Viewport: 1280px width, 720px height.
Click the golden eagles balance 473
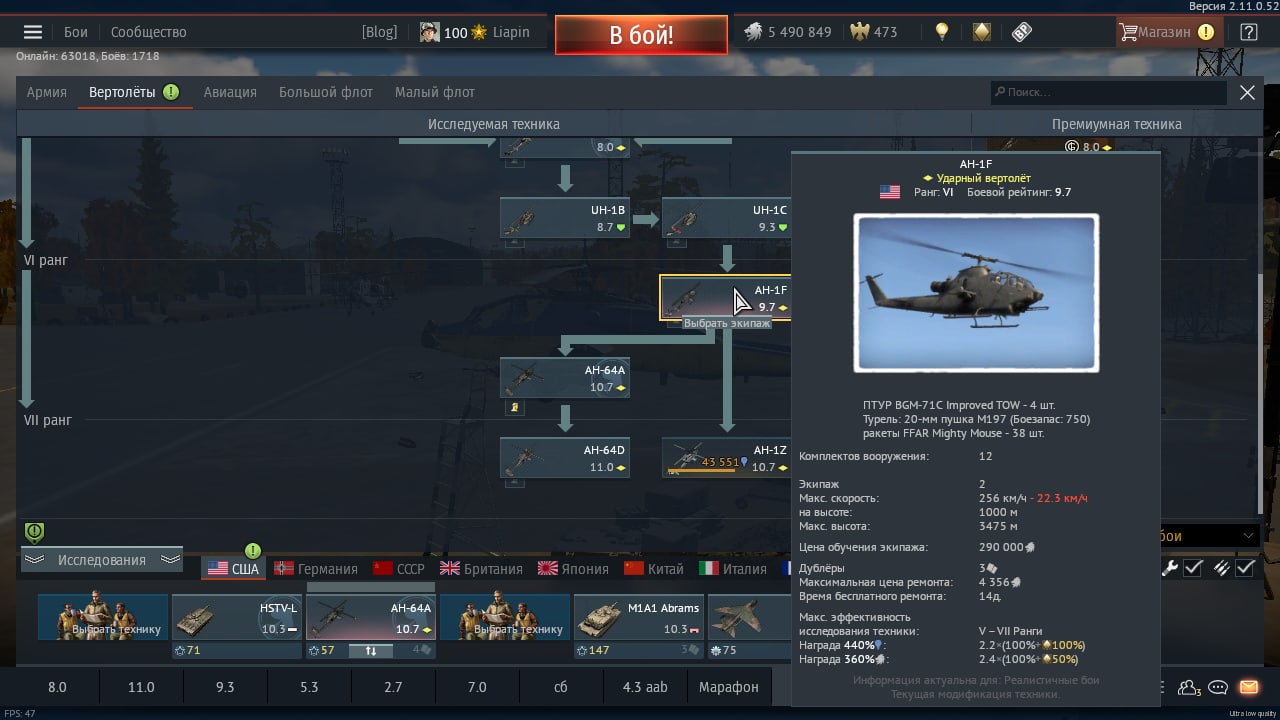point(874,32)
